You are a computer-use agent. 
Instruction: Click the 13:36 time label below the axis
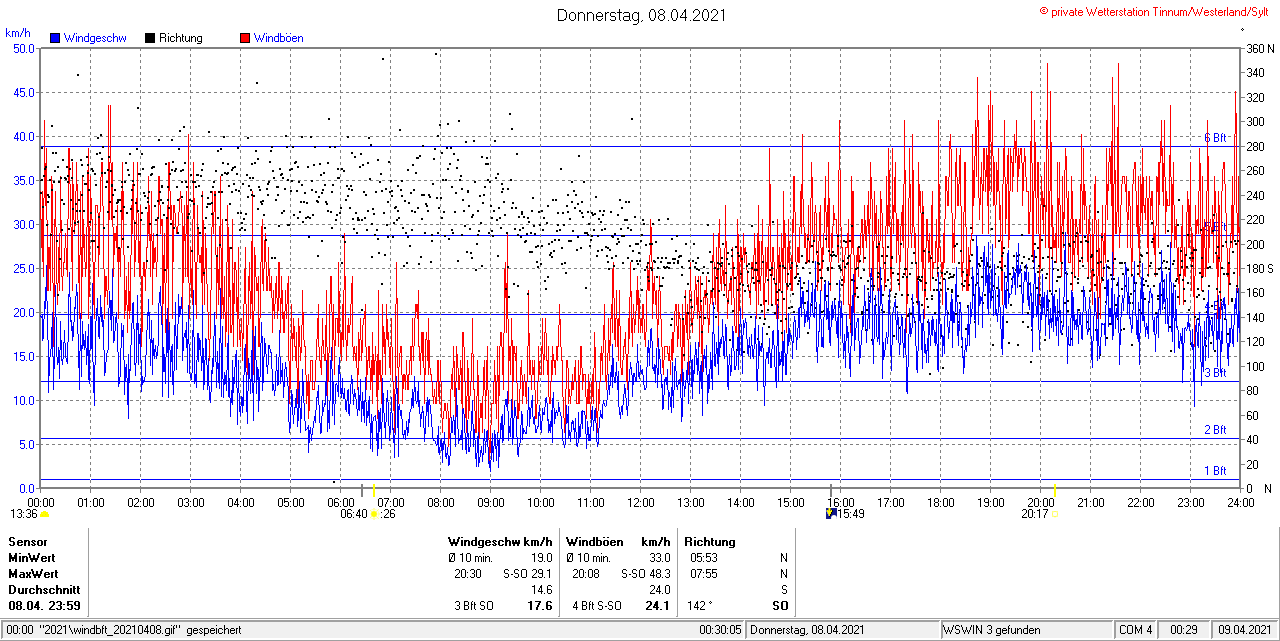(24, 514)
